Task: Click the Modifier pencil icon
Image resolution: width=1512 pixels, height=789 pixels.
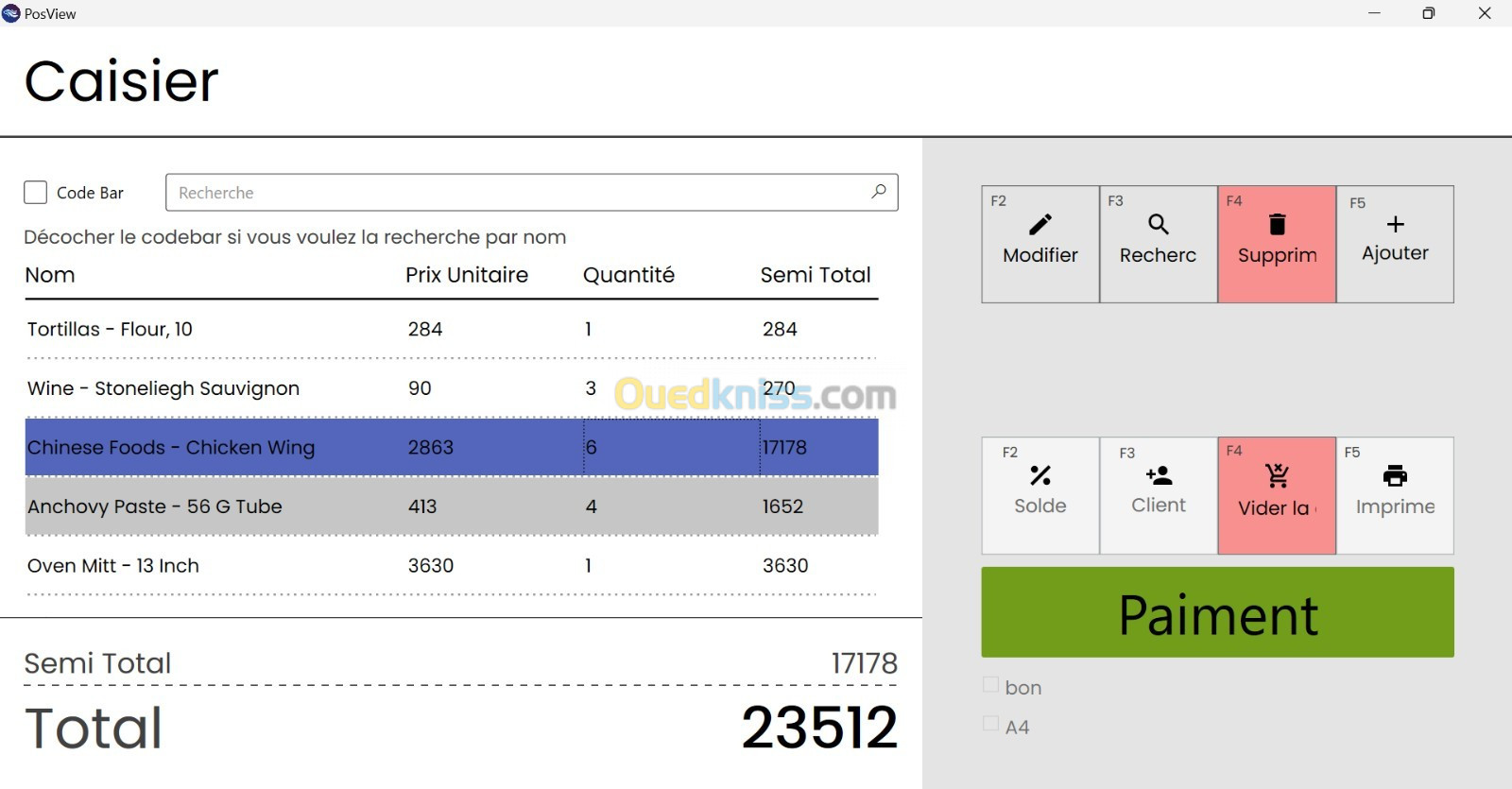Action: tap(1039, 224)
